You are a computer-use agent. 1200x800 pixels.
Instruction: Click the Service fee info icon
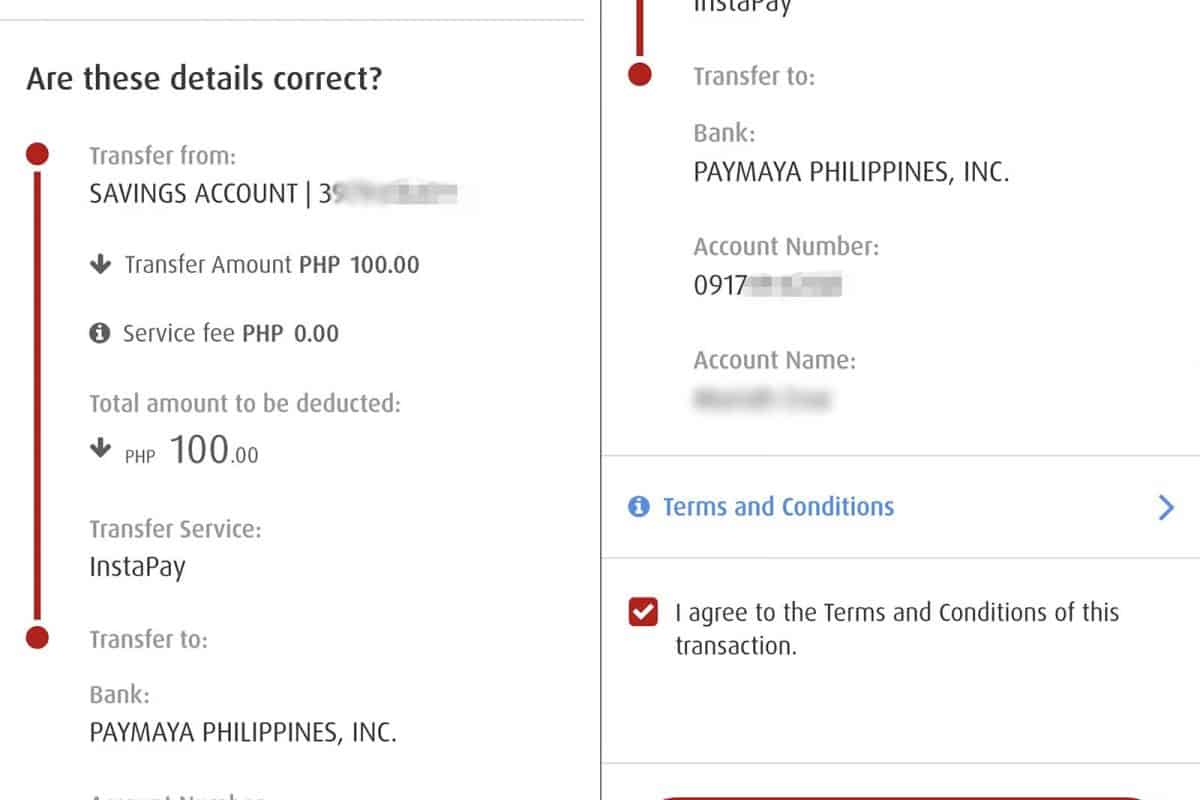pyautogui.click(x=99, y=334)
